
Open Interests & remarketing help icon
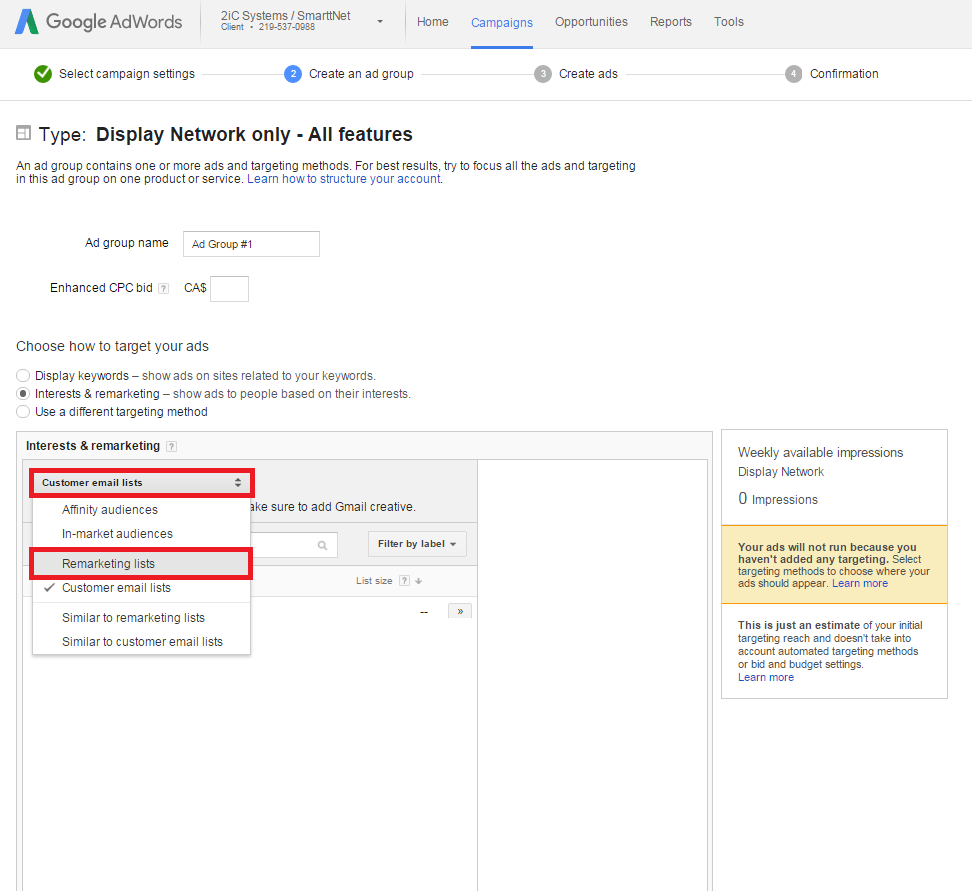(x=172, y=446)
